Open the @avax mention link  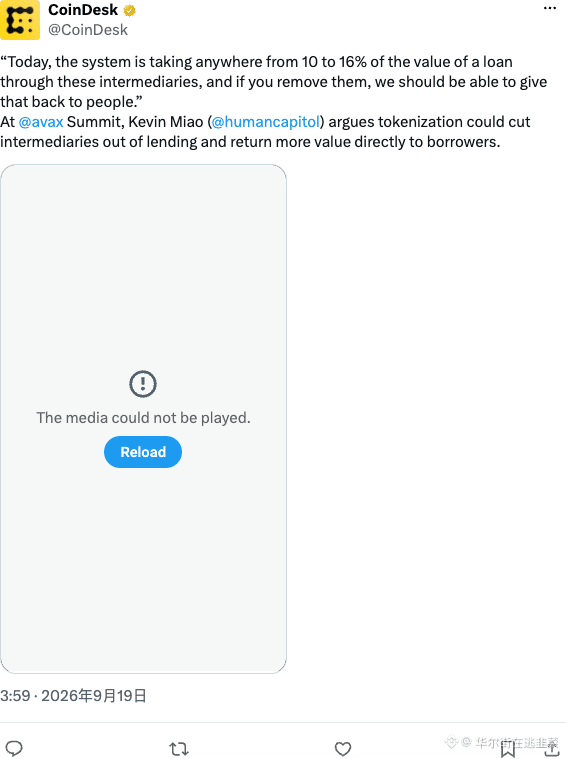41,121
